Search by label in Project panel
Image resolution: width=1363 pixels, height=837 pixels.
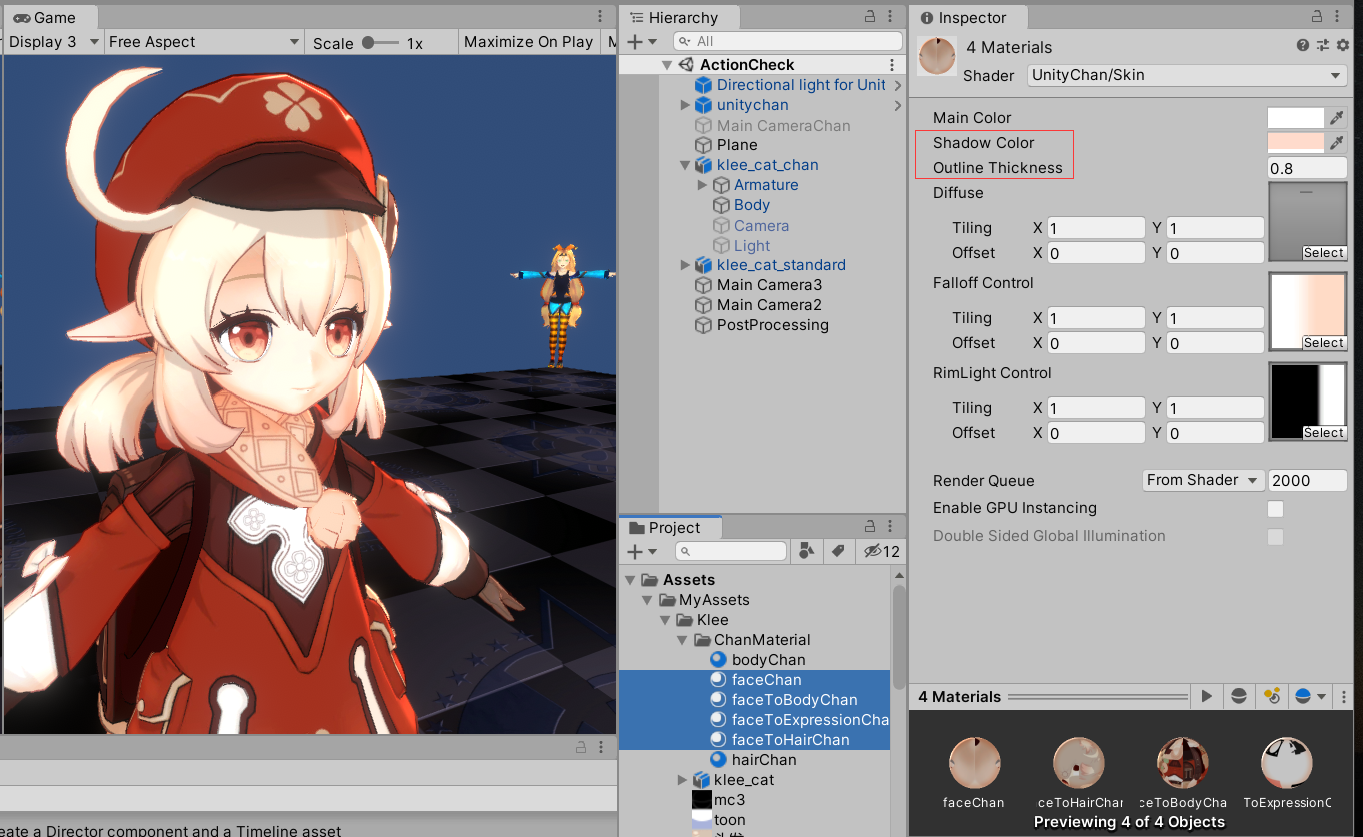(838, 551)
